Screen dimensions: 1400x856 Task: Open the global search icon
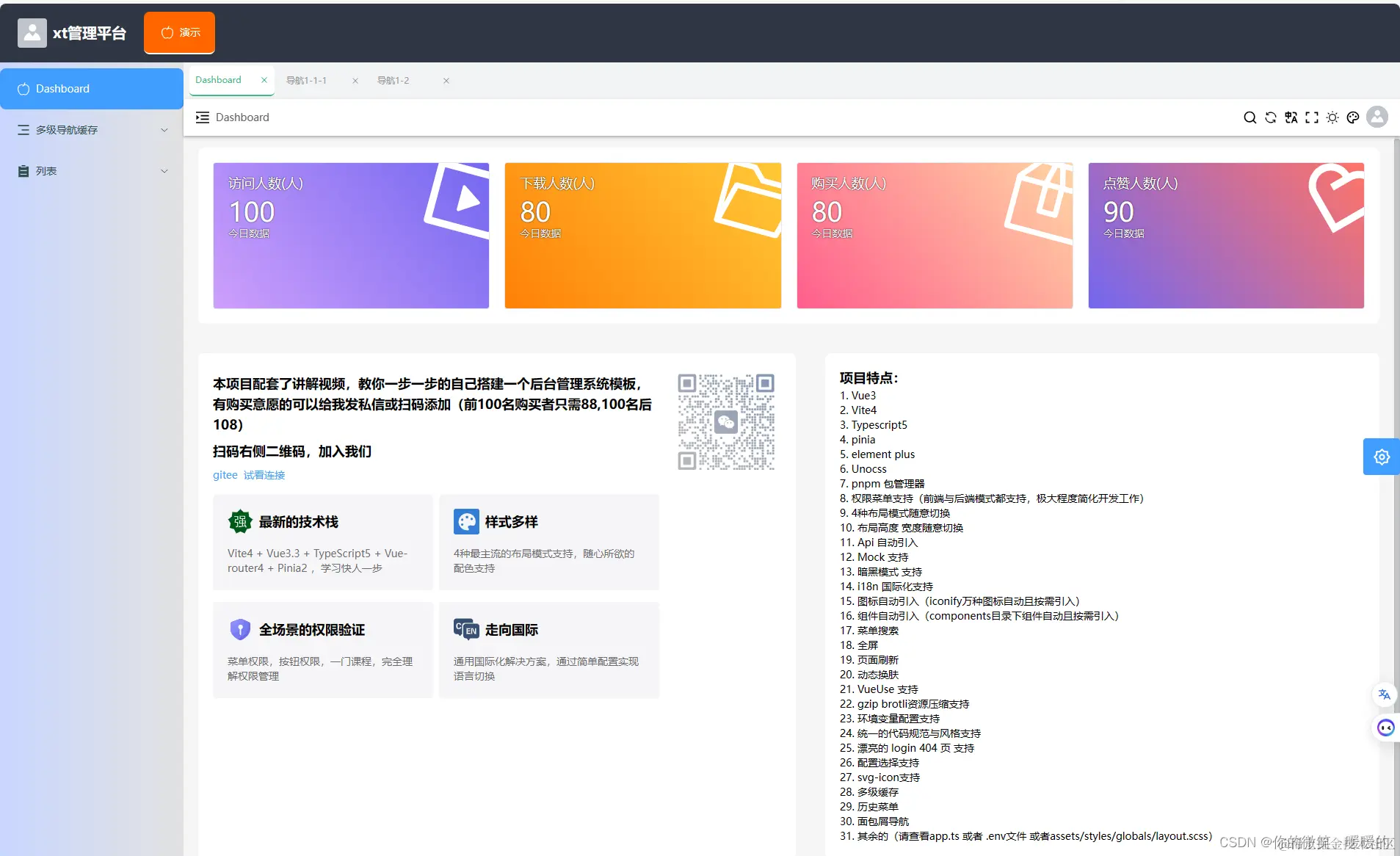[x=1250, y=117]
